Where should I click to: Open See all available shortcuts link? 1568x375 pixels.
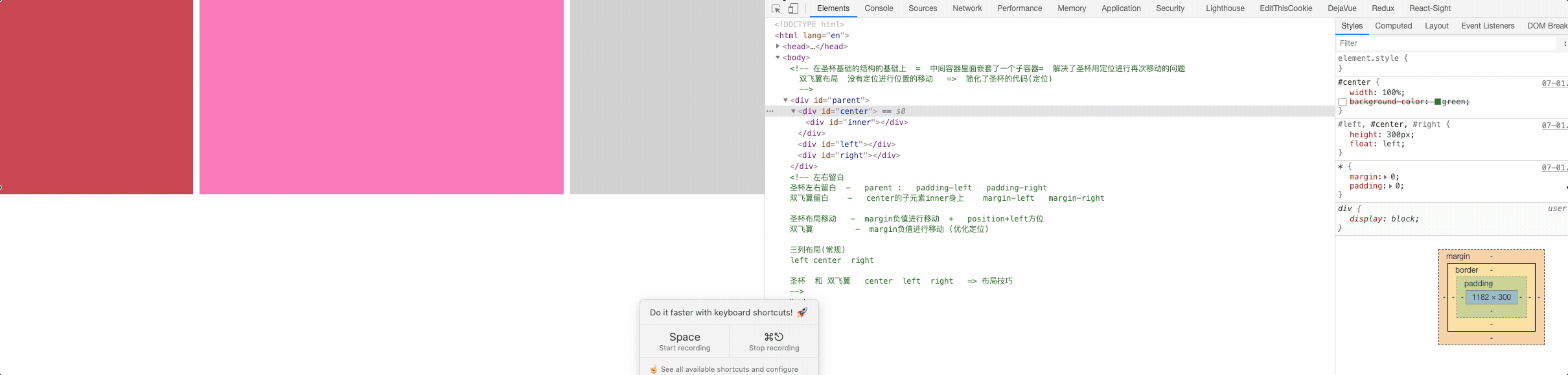point(729,369)
